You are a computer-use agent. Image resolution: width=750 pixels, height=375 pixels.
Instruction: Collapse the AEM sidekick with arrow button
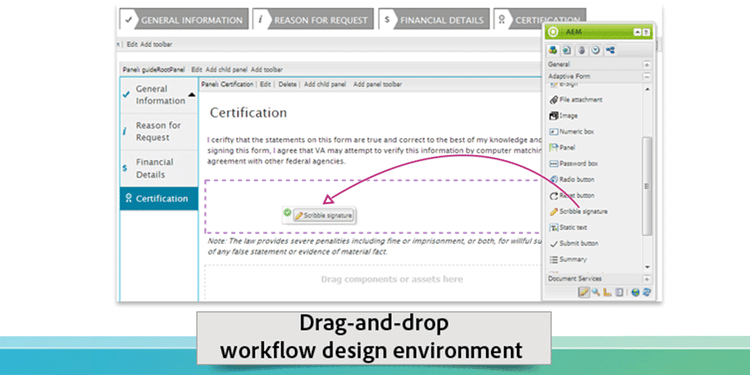pos(638,33)
